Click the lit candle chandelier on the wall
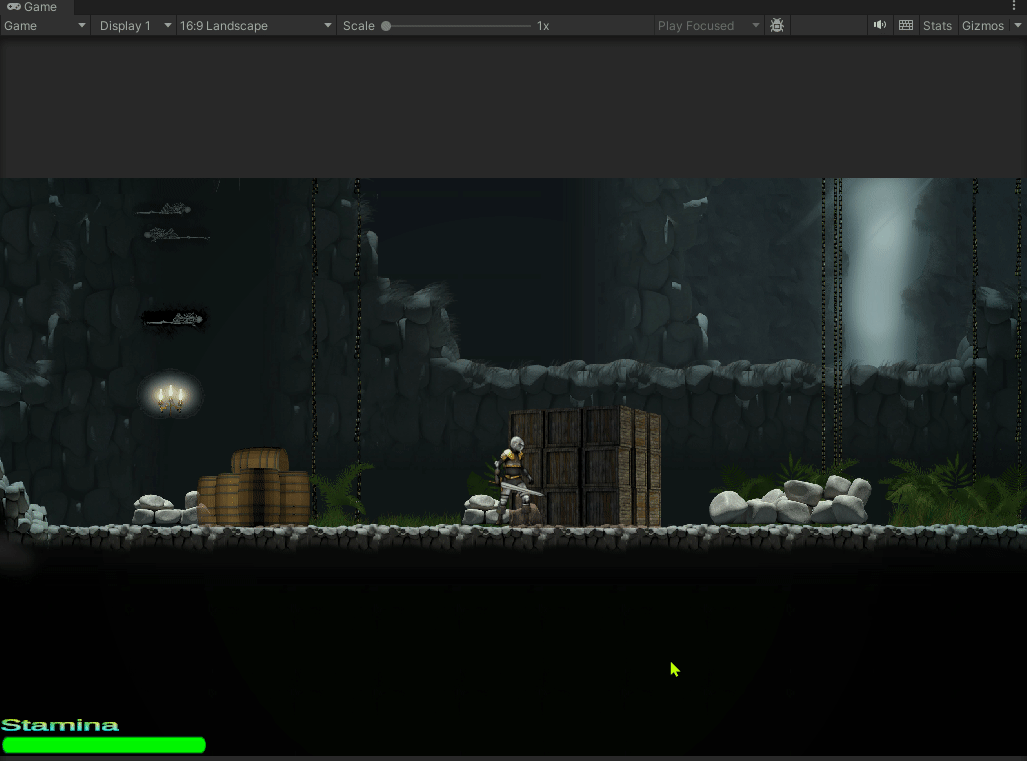Image resolution: width=1027 pixels, height=761 pixels. click(x=169, y=396)
